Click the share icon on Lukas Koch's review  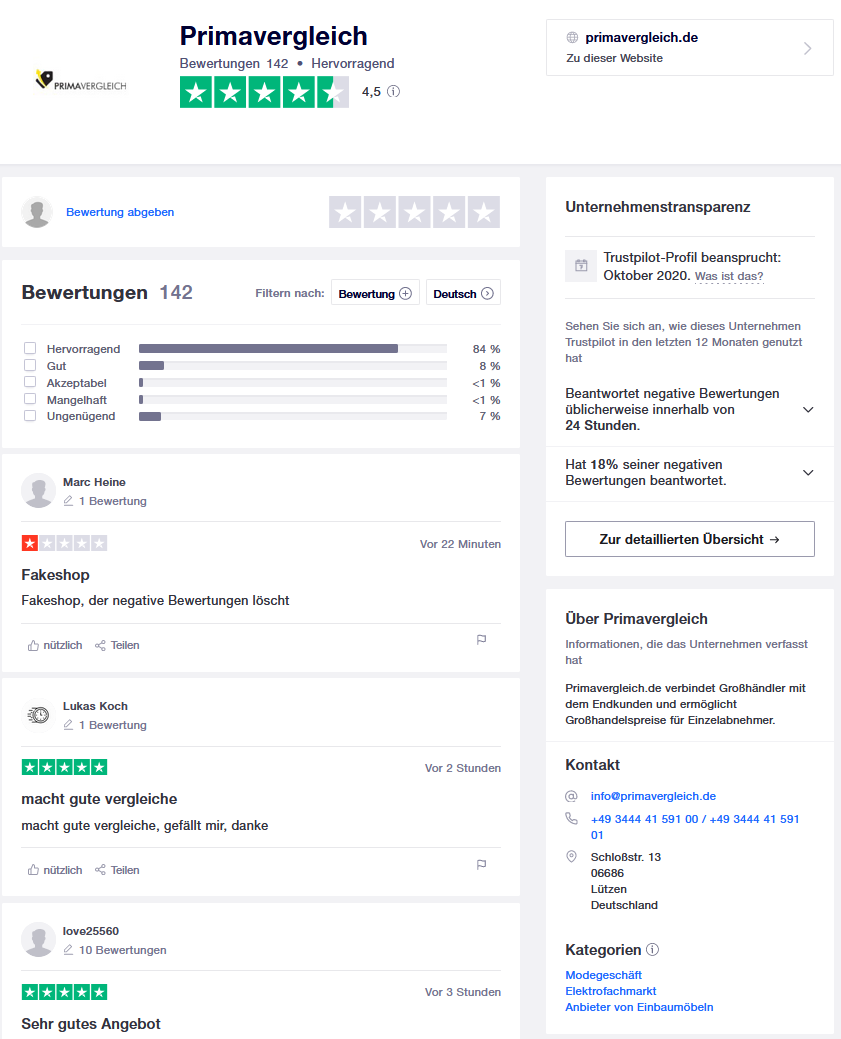tap(100, 870)
